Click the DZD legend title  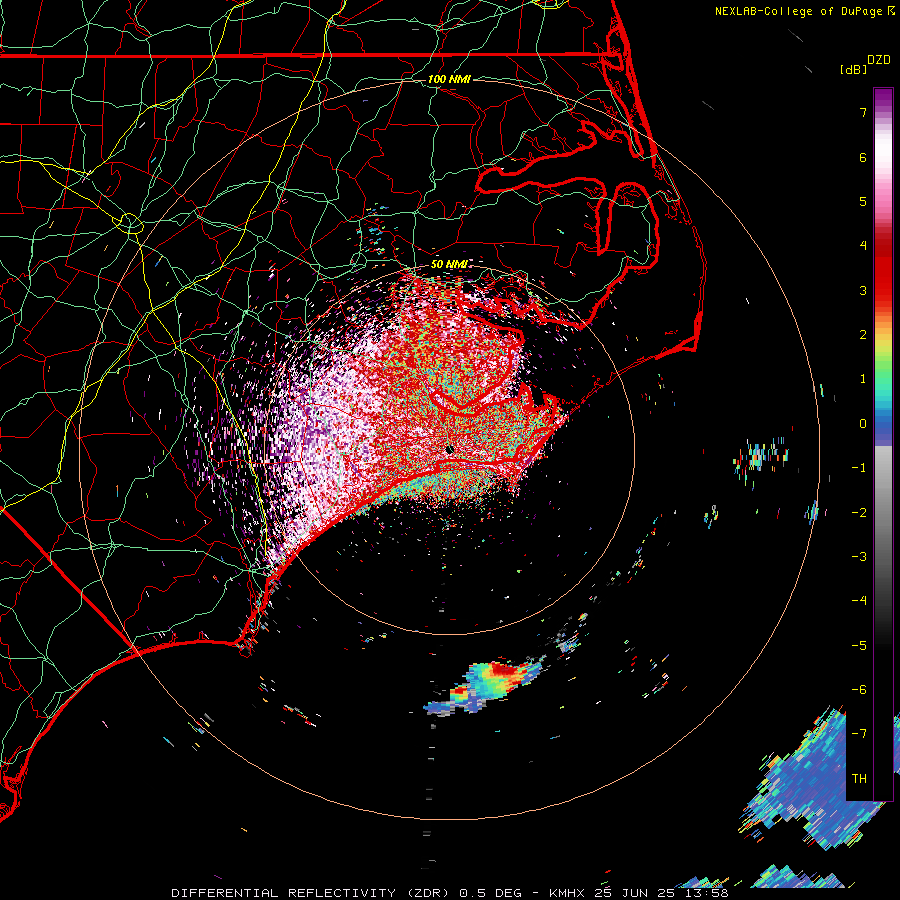[879, 60]
